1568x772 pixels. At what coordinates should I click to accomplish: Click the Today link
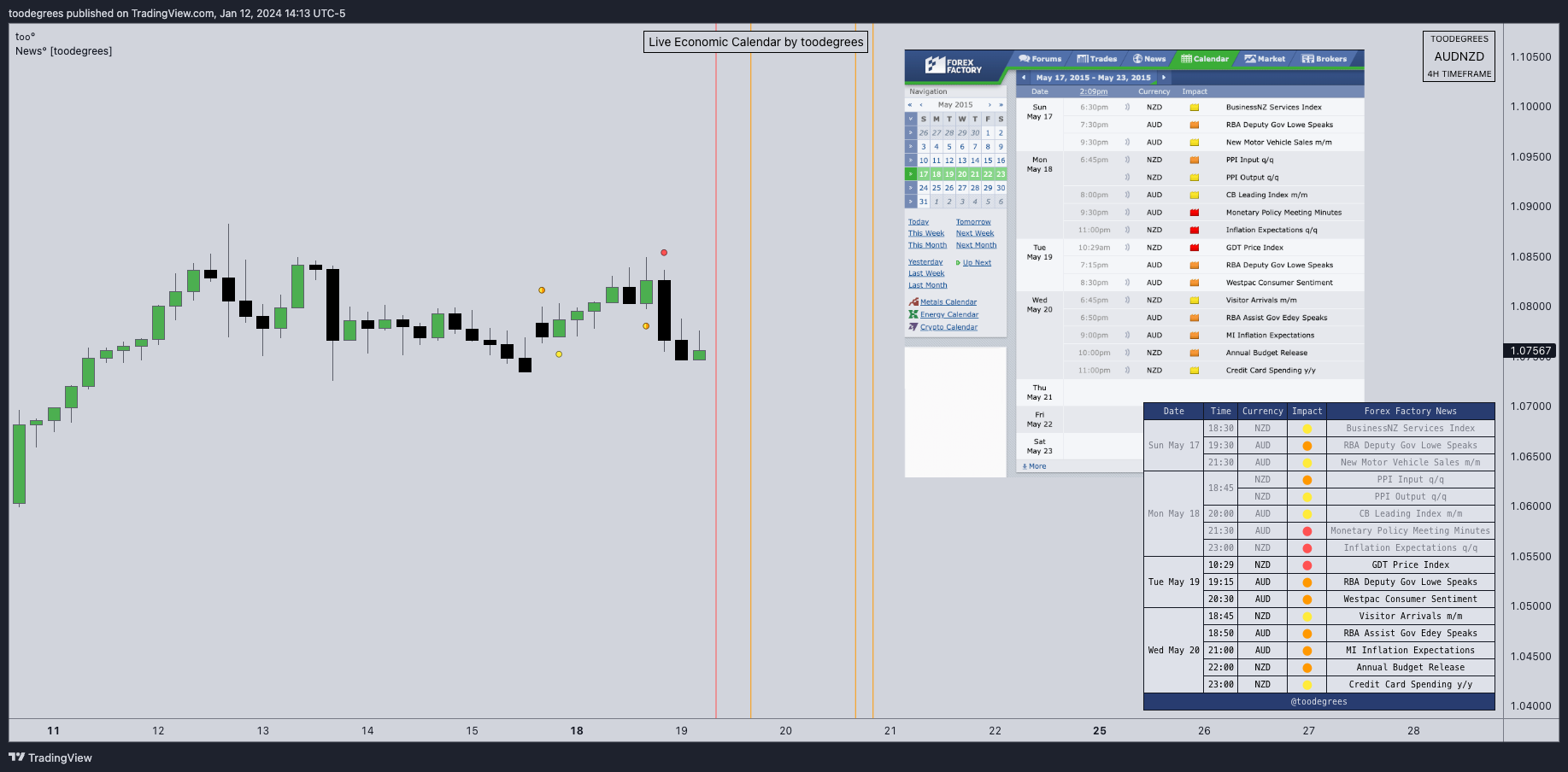[x=919, y=222]
